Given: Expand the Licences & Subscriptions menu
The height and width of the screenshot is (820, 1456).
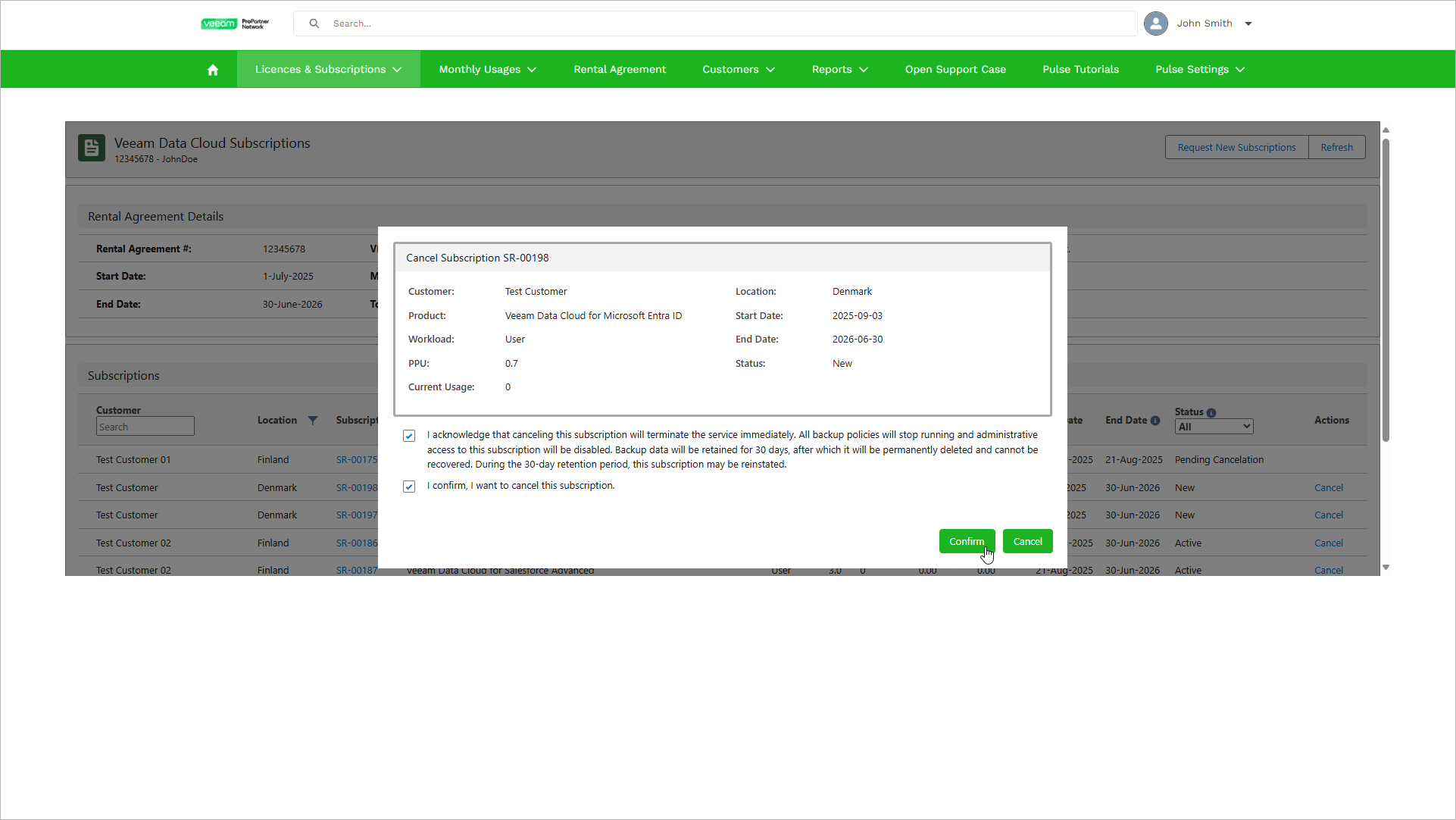Looking at the screenshot, I should click(x=328, y=70).
